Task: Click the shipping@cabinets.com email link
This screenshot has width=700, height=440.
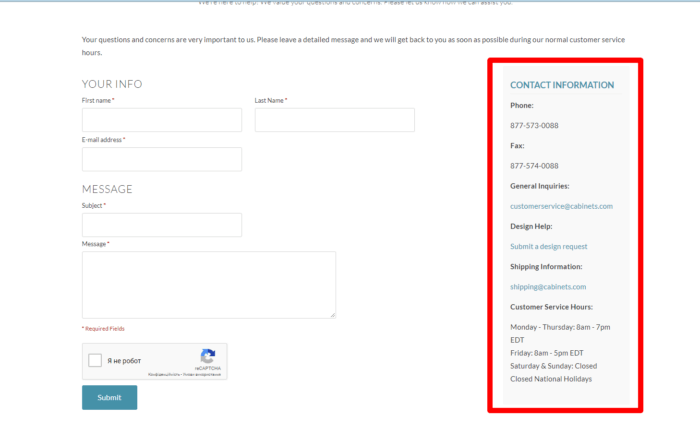Action: point(548,287)
